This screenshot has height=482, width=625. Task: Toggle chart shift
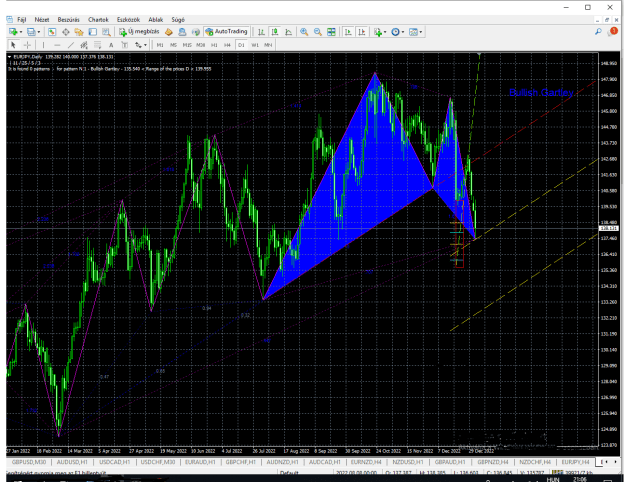(362, 32)
